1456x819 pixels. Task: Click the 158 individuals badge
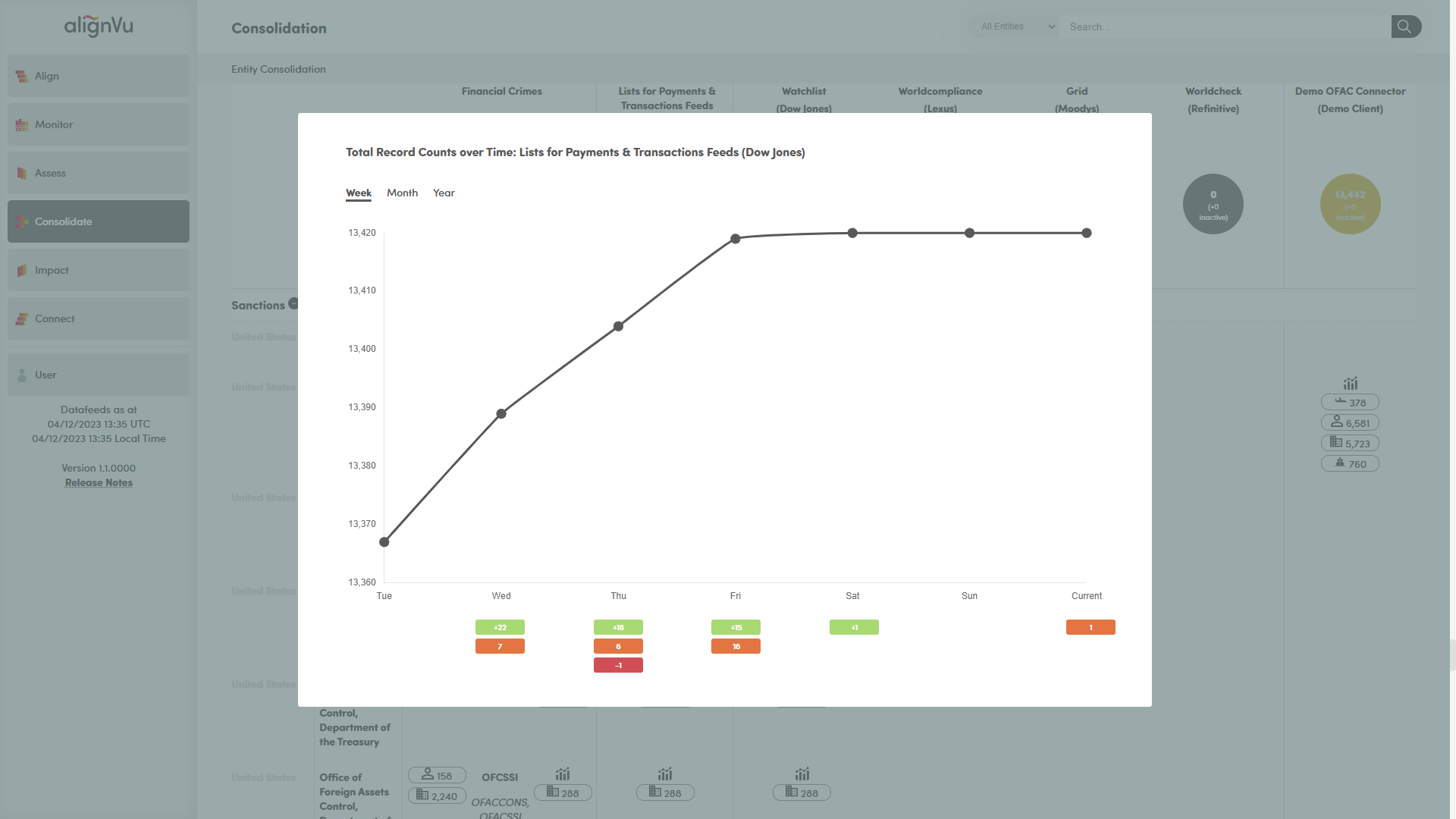click(437, 775)
